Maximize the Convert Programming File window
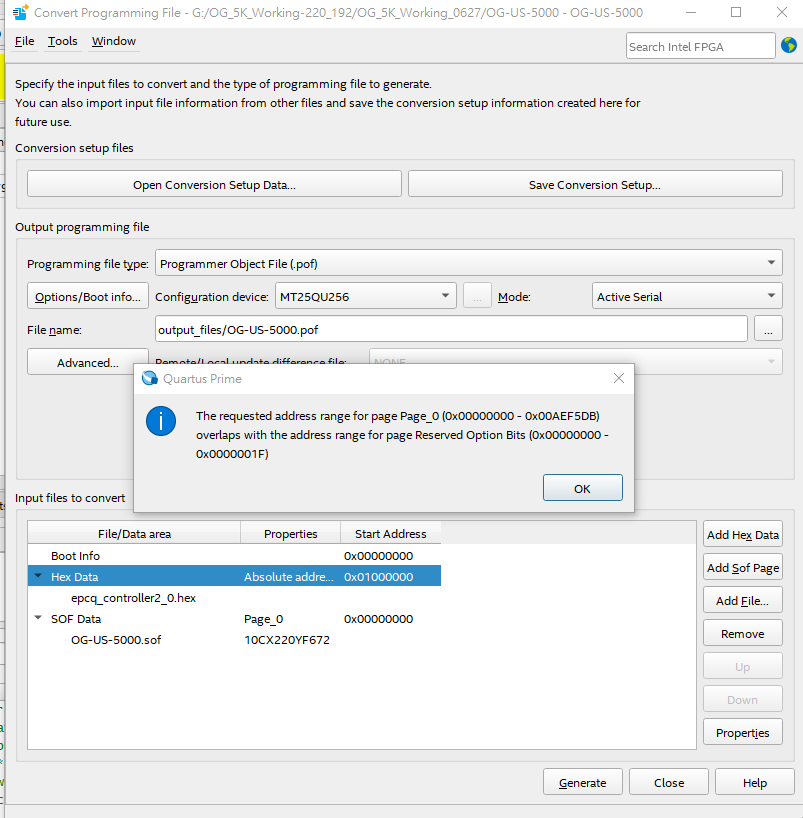Screen dimensions: 803x818 (736, 12)
